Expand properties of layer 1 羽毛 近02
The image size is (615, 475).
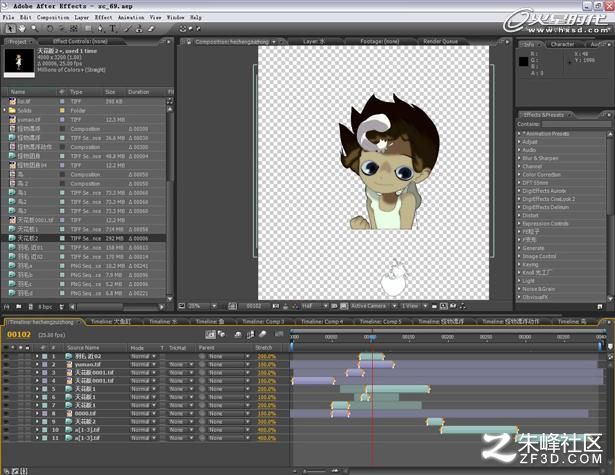[x=37, y=357]
